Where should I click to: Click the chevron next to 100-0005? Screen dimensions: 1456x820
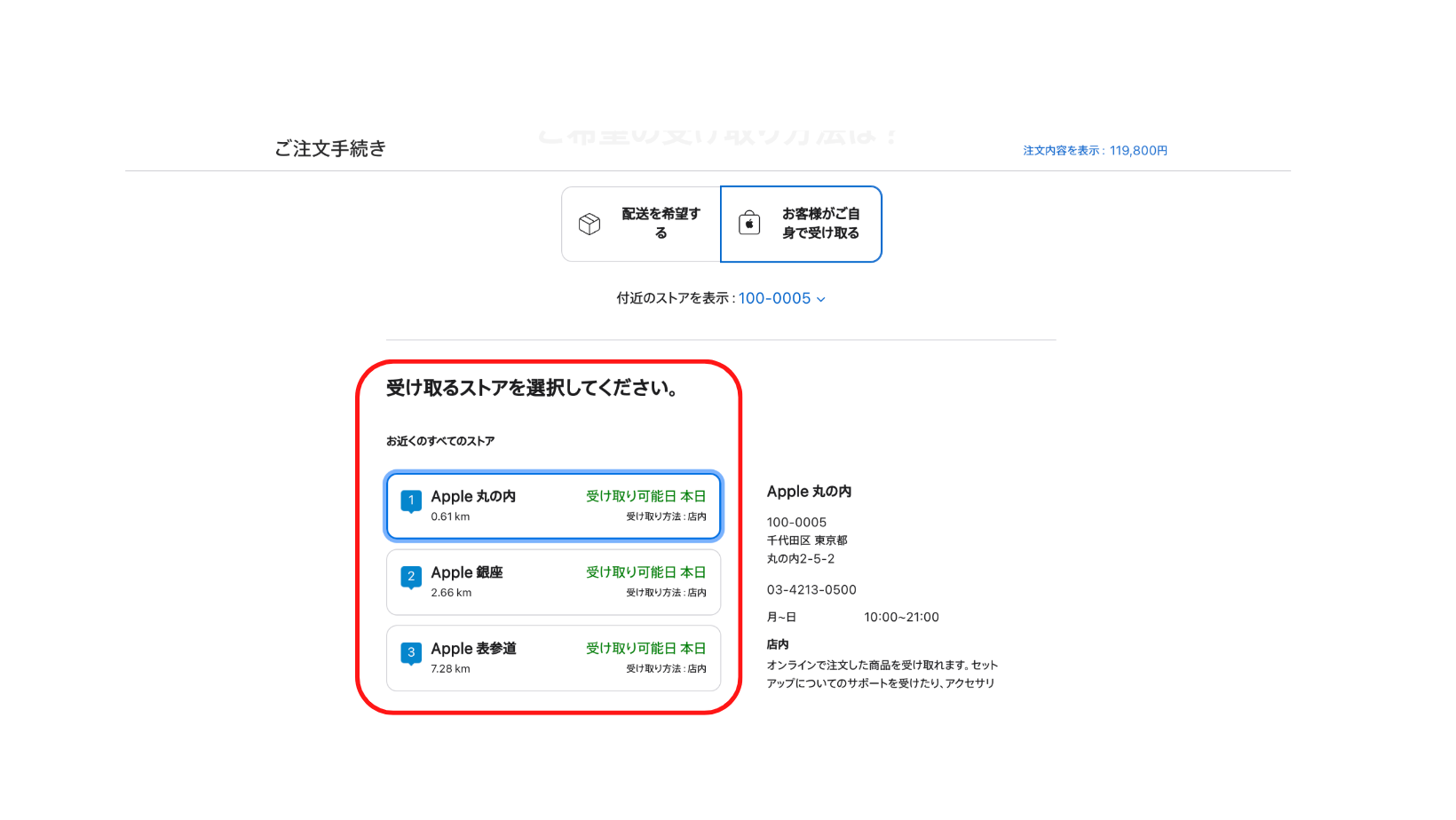tap(821, 300)
